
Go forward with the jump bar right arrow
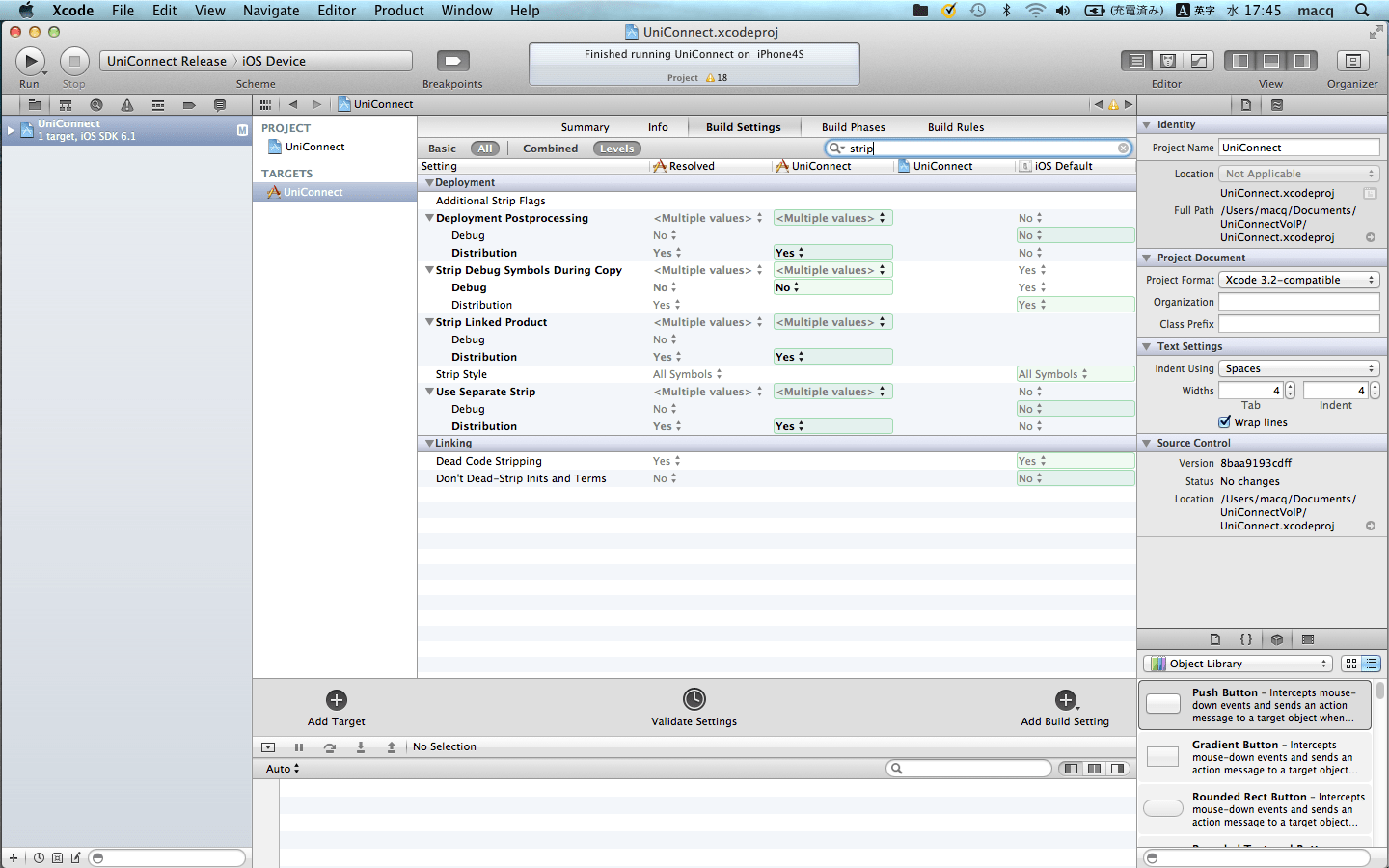tap(316, 104)
